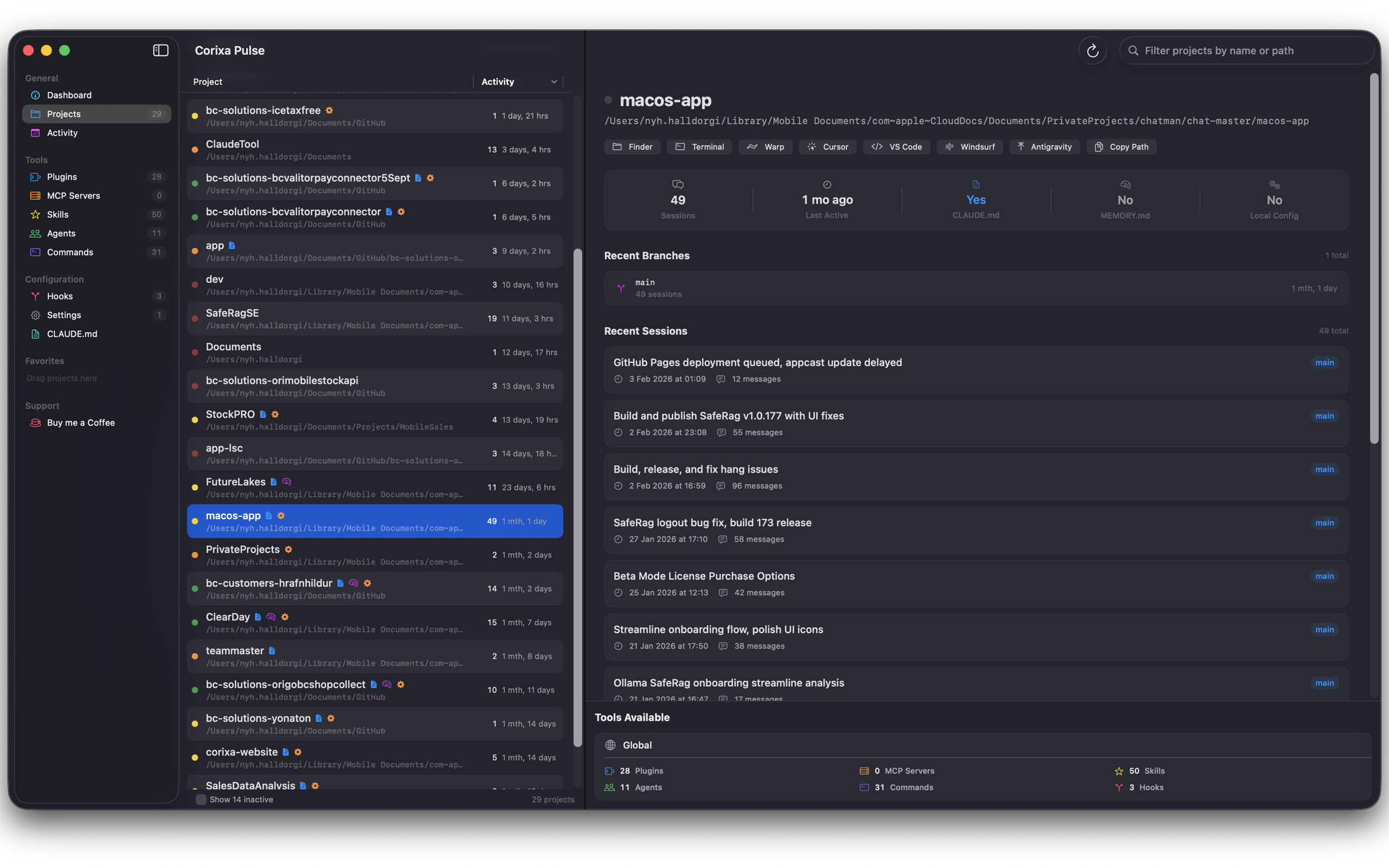Expand the main branch under Recent Branches
This screenshot has width=1389, height=868.
coord(976,288)
